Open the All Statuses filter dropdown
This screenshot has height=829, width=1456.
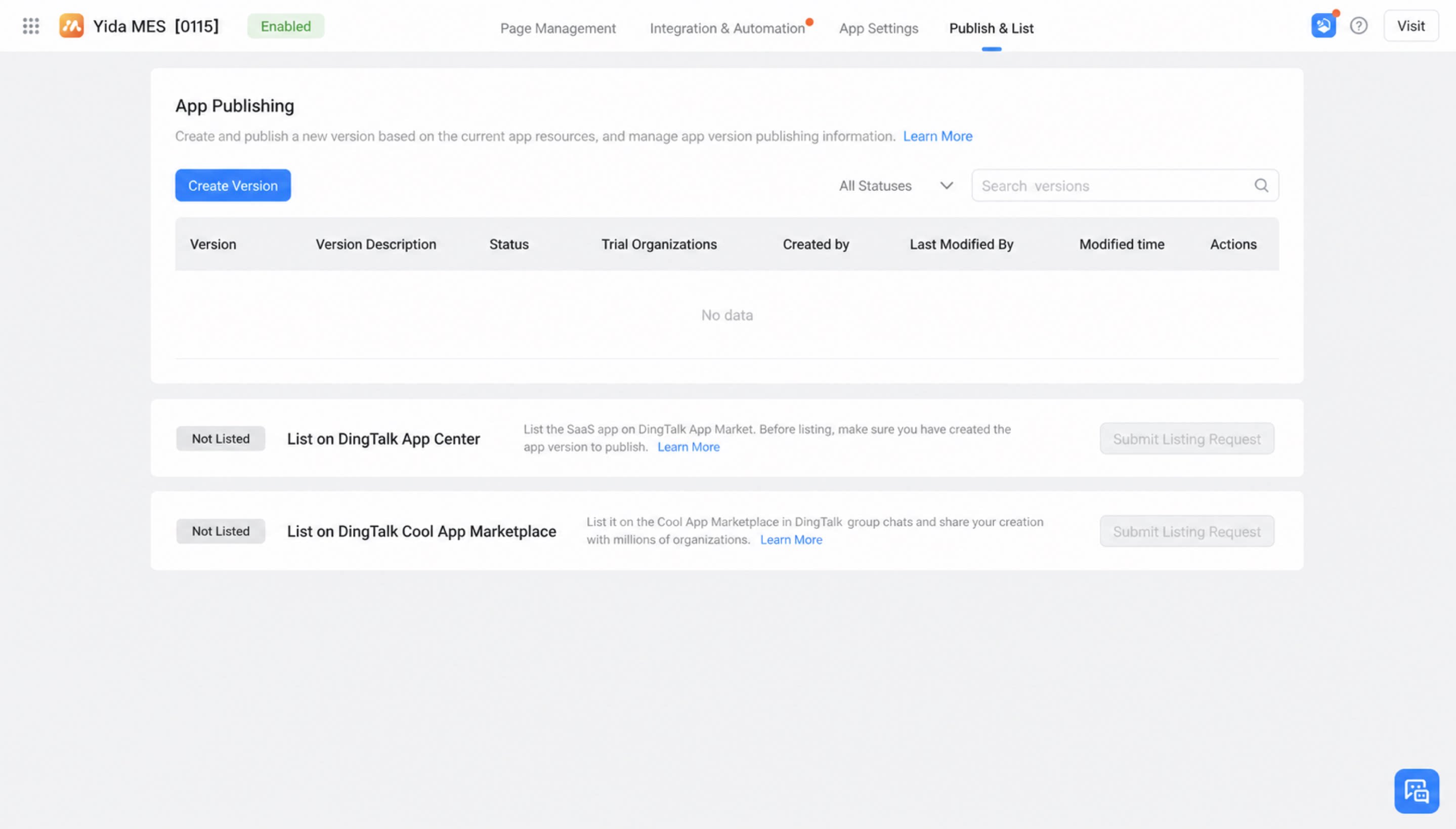click(896, 186)
